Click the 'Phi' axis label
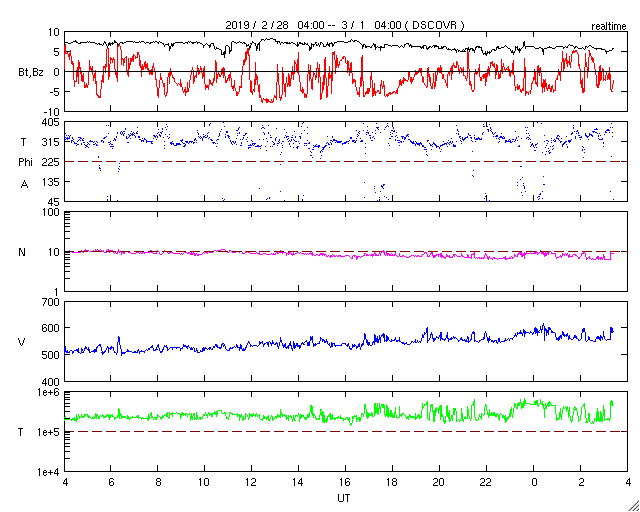Screen dimensions: 640x512 coord(25,163)
